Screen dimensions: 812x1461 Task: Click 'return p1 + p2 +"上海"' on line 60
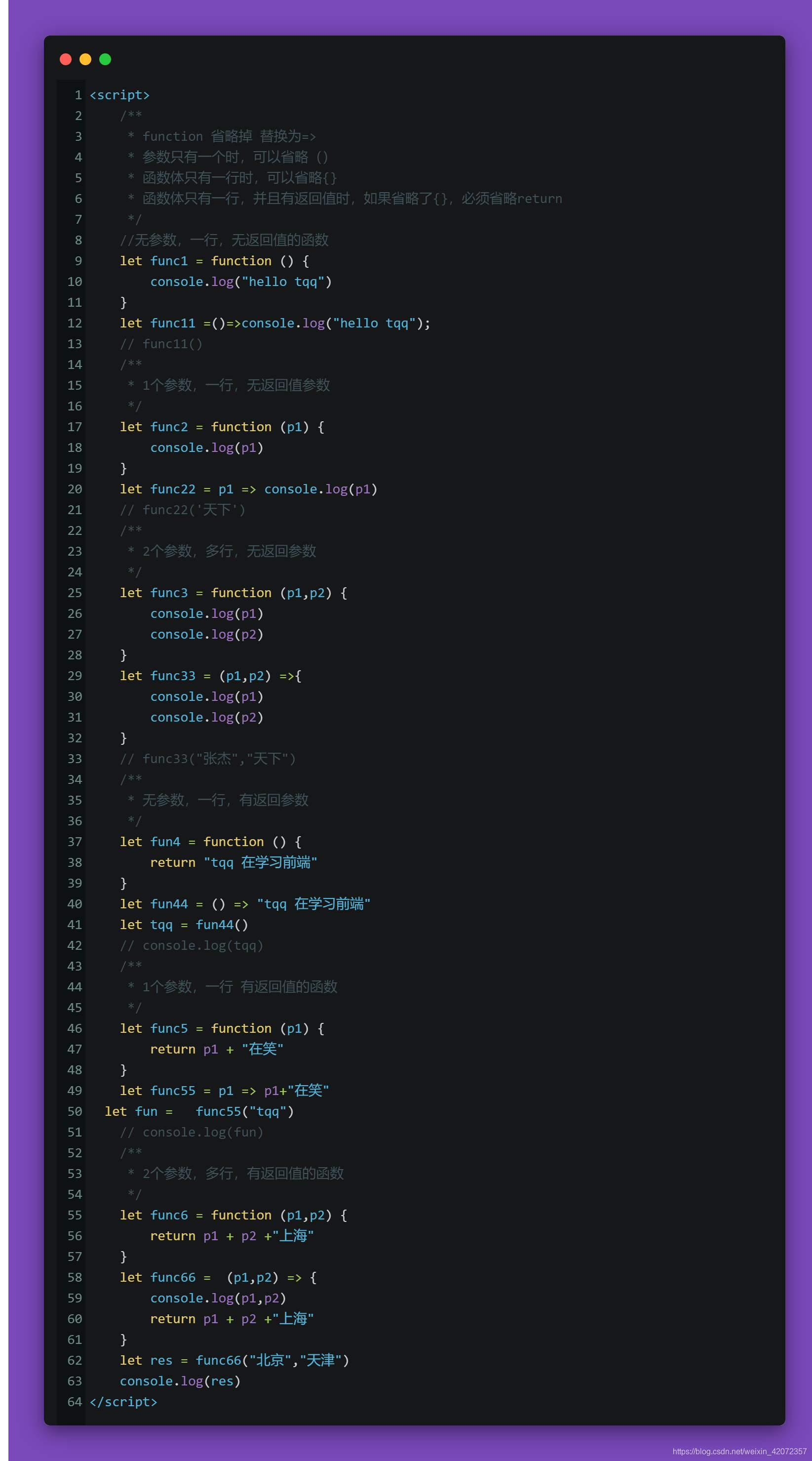click(x=232, y=1319)
